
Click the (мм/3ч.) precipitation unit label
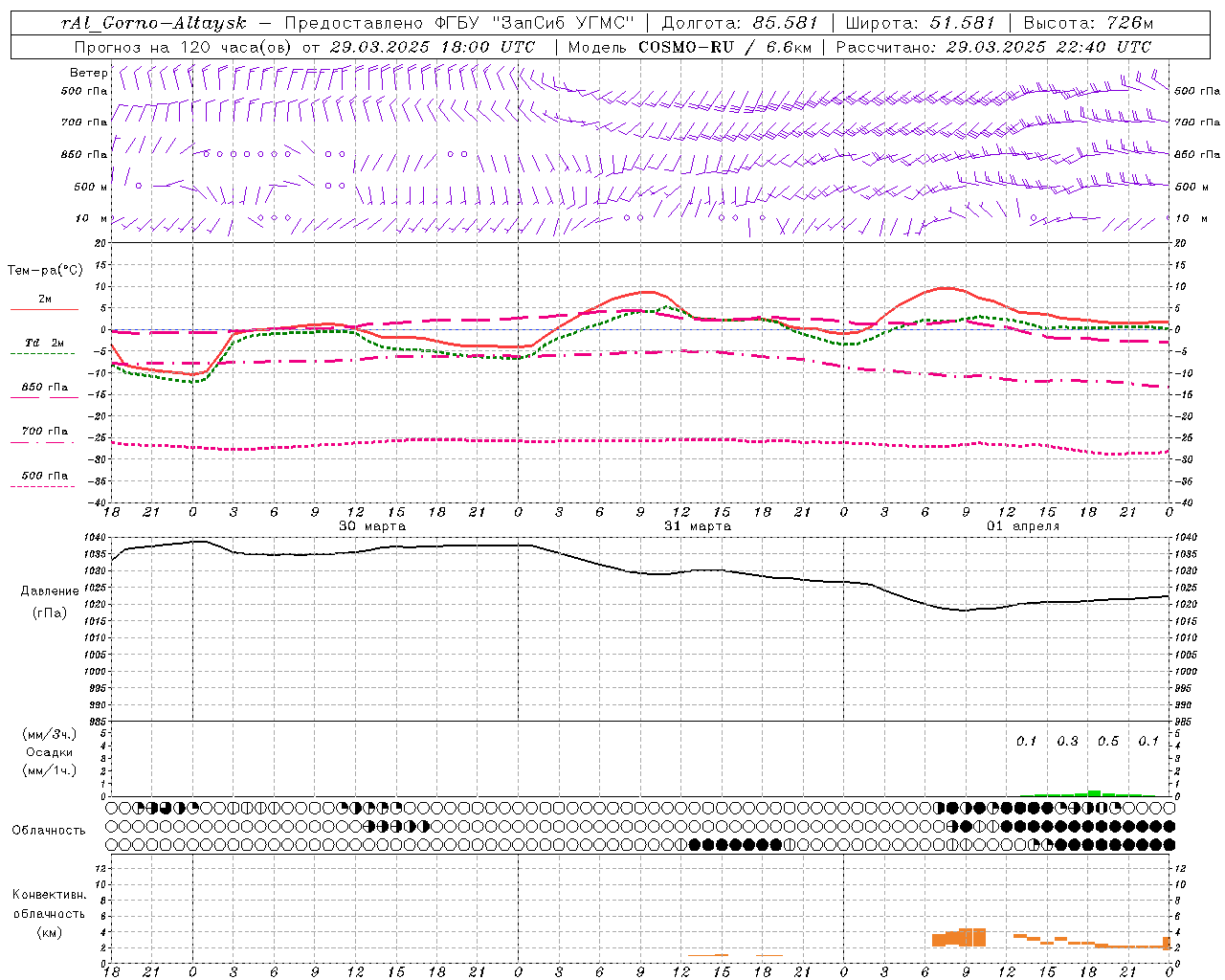click(x=50, y=734)
